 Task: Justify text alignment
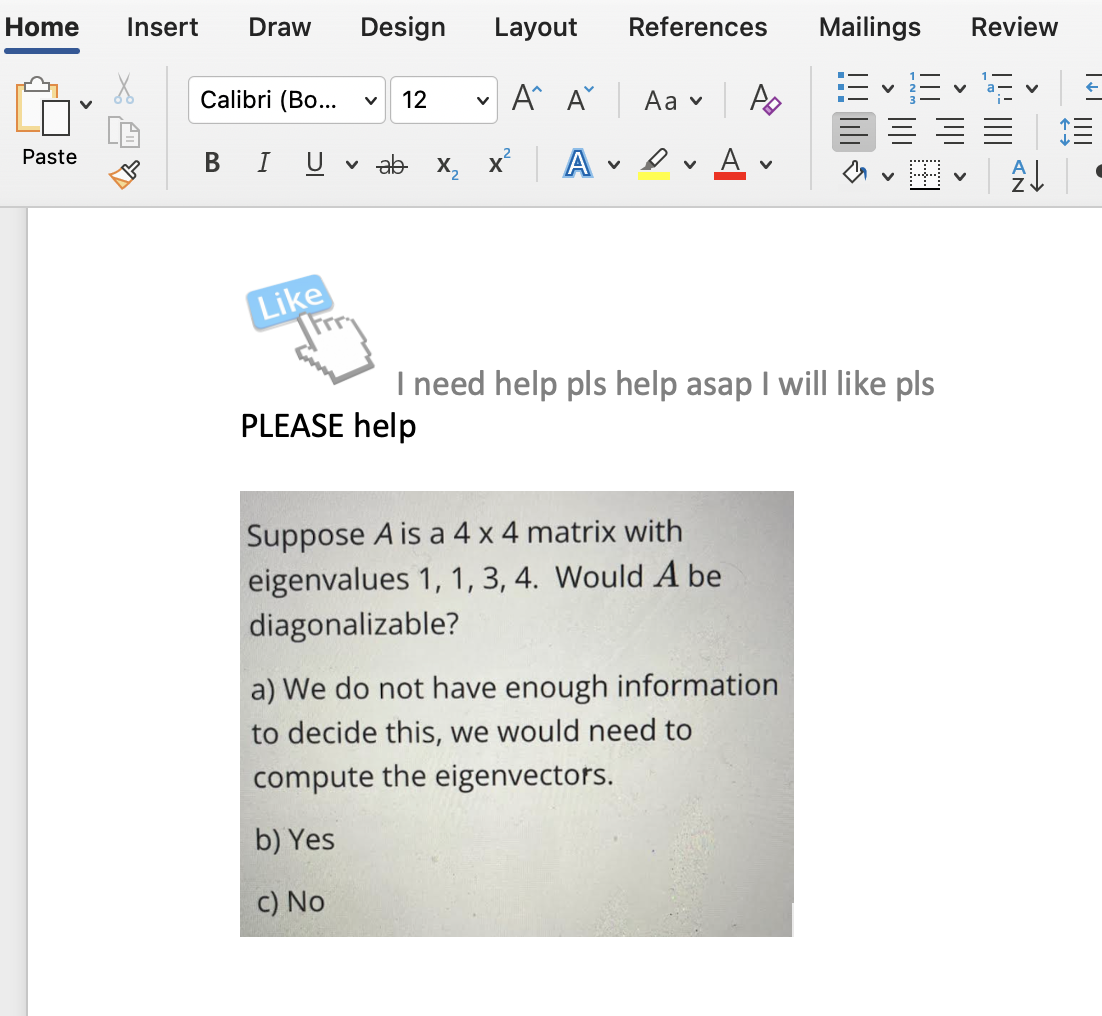tap(997, 131)
